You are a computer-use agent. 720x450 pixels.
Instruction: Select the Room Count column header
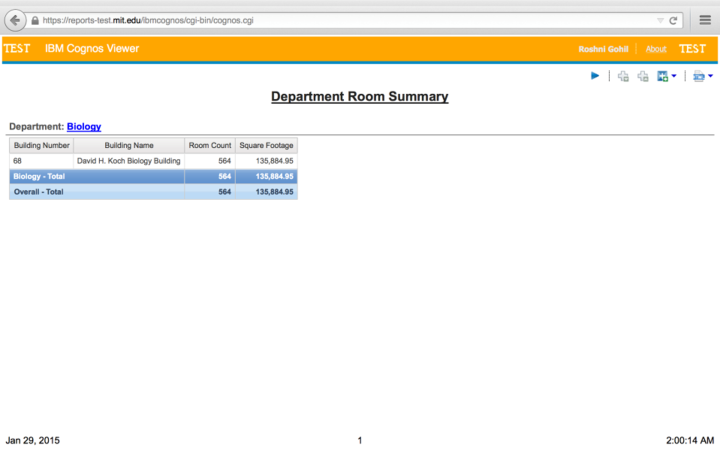210,145
